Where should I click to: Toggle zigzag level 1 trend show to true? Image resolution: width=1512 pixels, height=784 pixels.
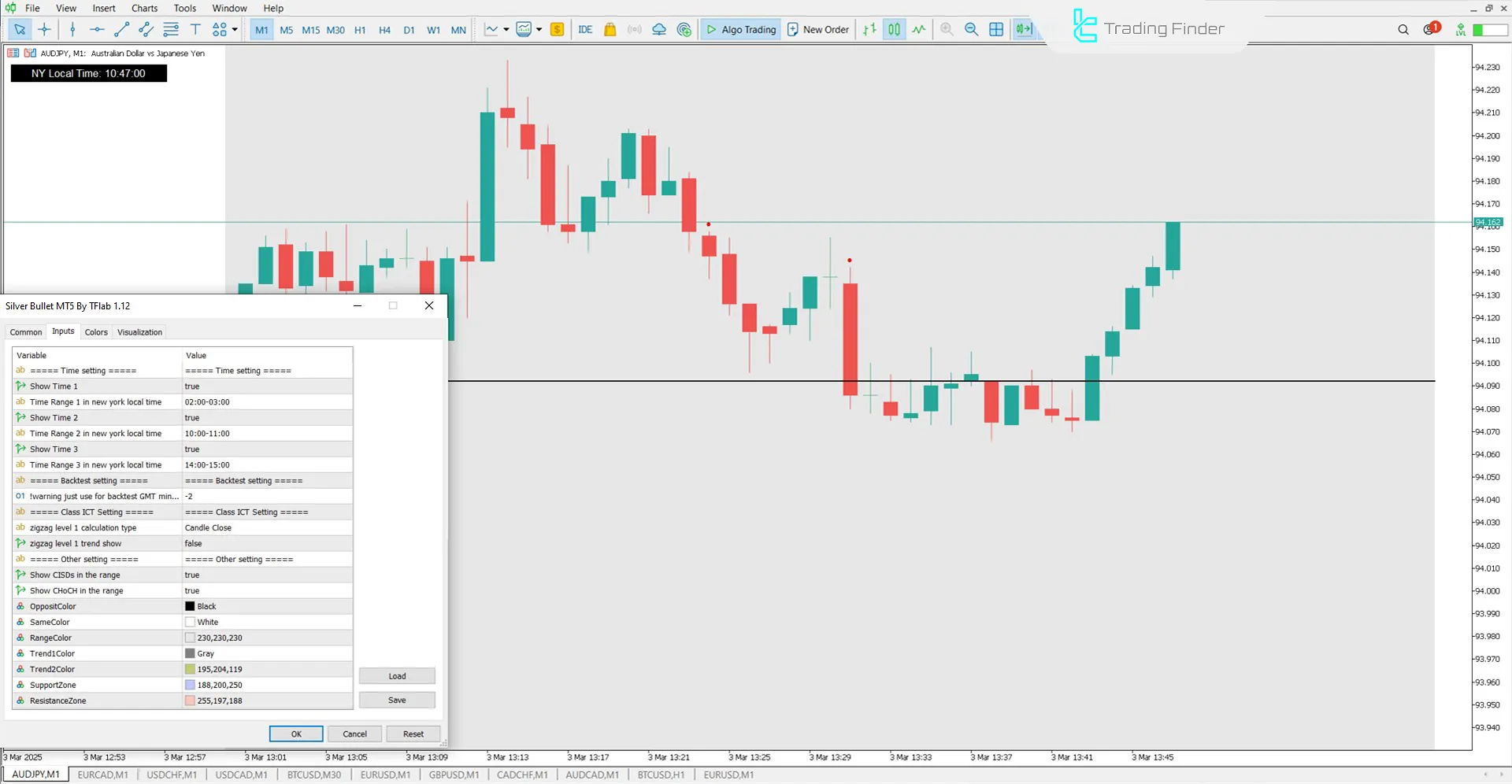[268, 543]
